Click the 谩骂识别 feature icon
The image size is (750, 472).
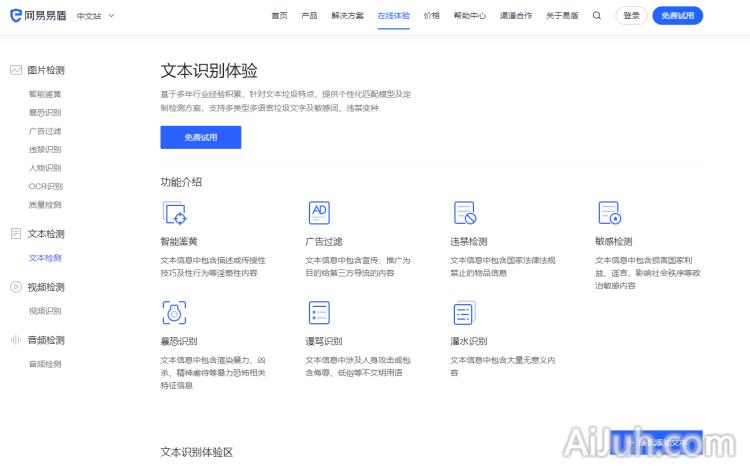click(319, 313)
